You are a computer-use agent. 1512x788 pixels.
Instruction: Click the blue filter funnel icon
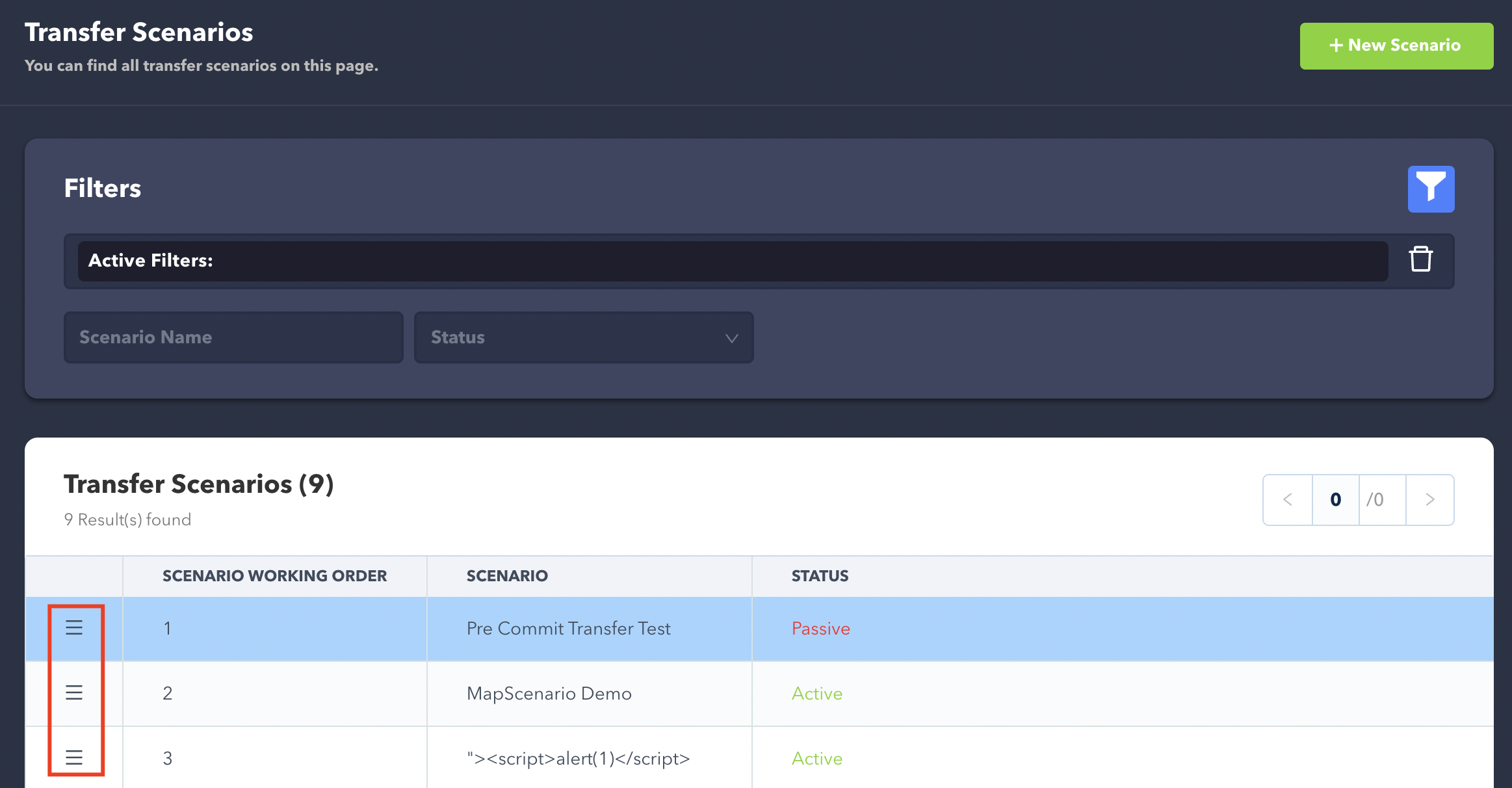point(1431,189)
